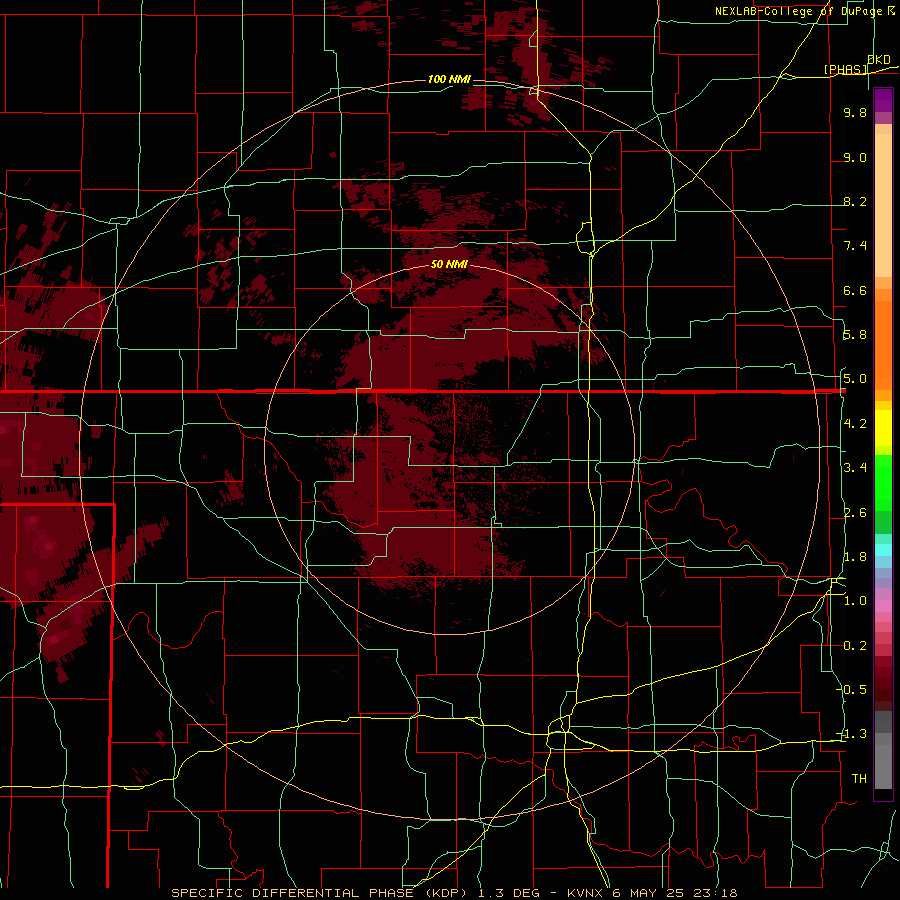Click the -0.5 value on the scale
Screen dimensions: 900x900
(x=852, y=690)
